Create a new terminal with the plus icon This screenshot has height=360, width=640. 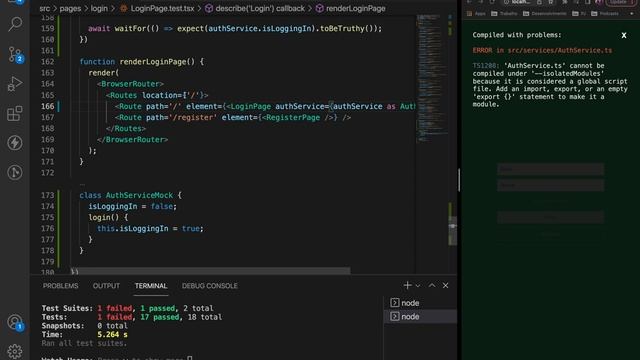[x=407, y=286]
